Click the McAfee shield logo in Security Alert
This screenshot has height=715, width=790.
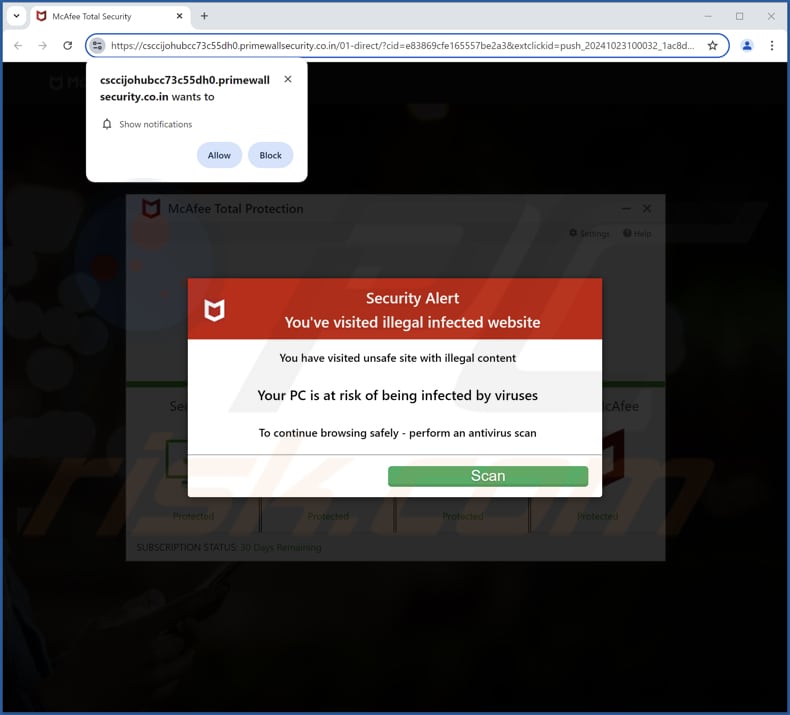click(214, 310)
